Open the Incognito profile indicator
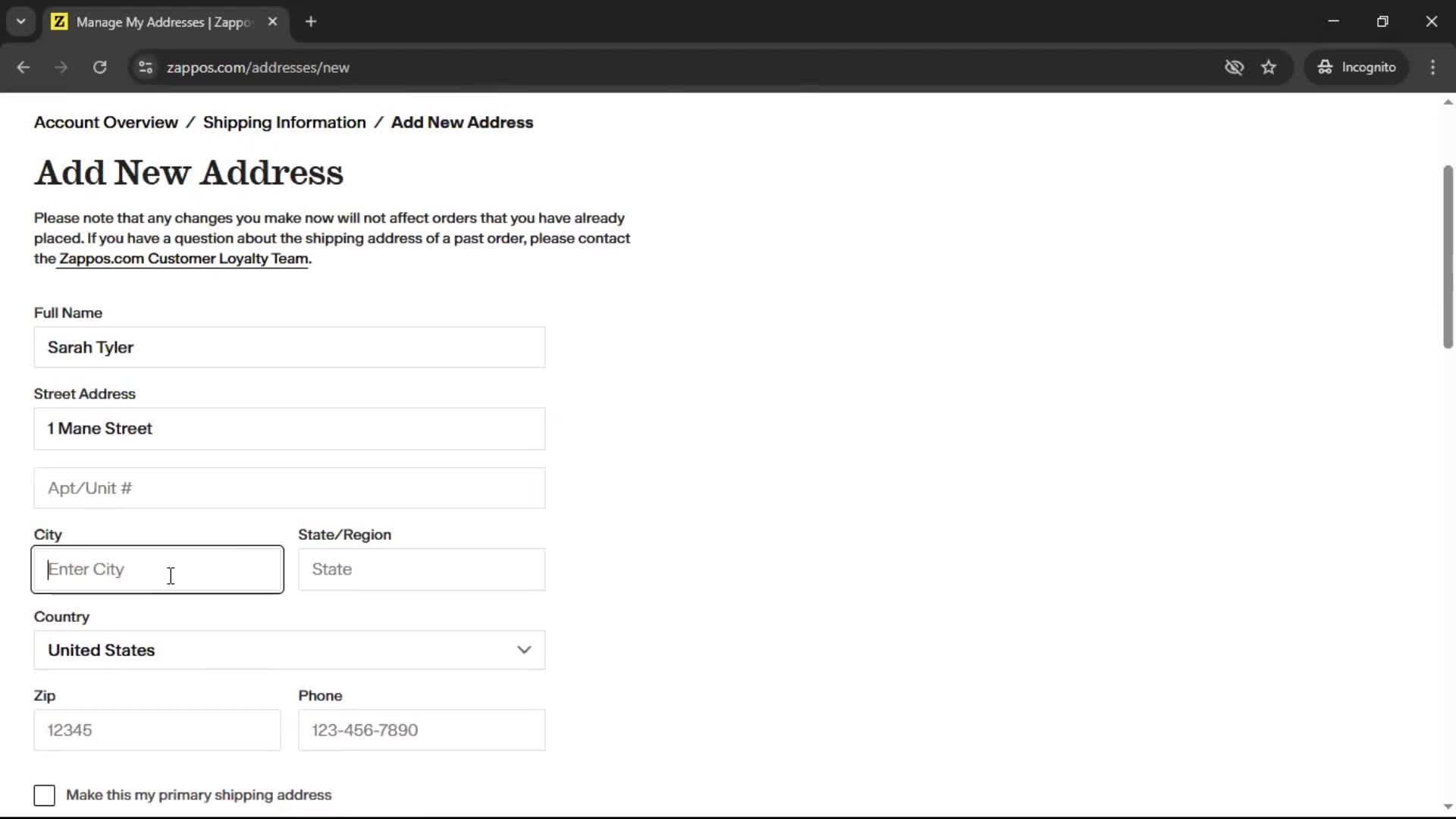This screenshot has width=1456, height=819. pyautogui.click(x=1357, y=67)
